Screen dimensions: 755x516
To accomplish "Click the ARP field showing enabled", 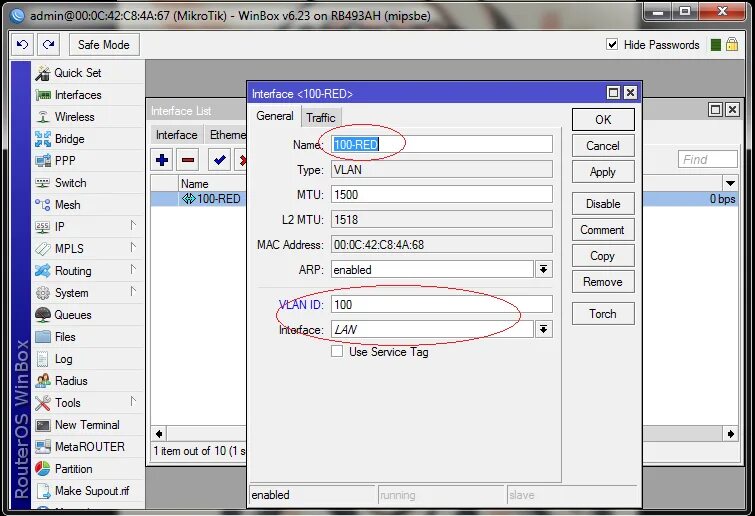I will click(432, 270).
